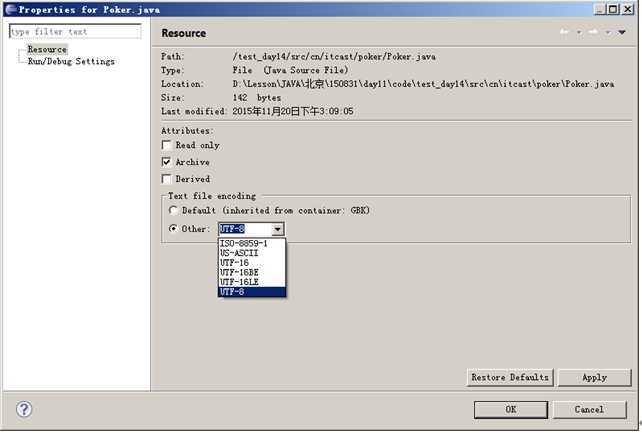This screenshot has width=642, height=433.
Task: Close the Properties for Poker.java dialog
Action: (x=628, y=9)
